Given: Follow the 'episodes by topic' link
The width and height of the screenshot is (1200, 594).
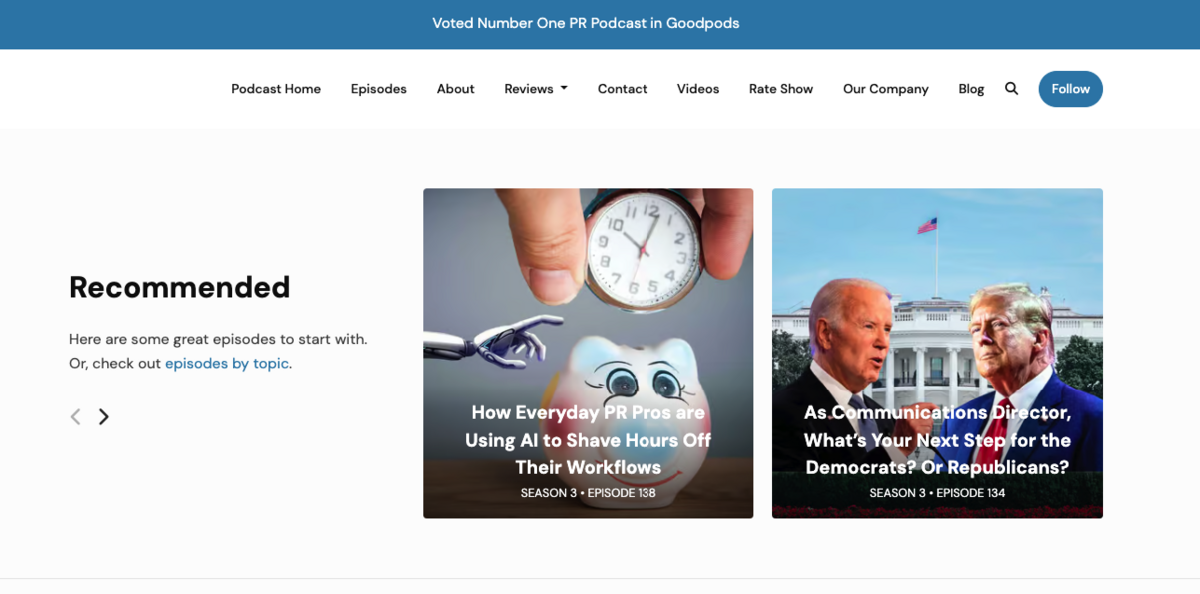Looking at the screenshot, I should 227,364.
